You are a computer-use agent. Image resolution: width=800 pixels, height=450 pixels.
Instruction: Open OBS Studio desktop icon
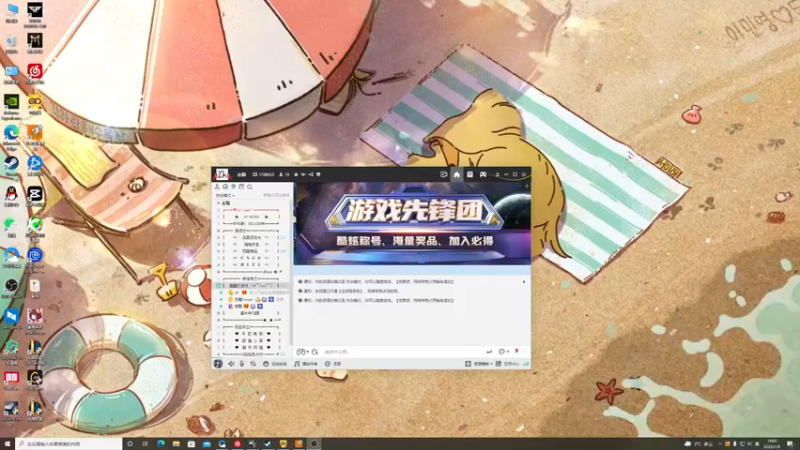pyautogui.click(x=11, y=288)
